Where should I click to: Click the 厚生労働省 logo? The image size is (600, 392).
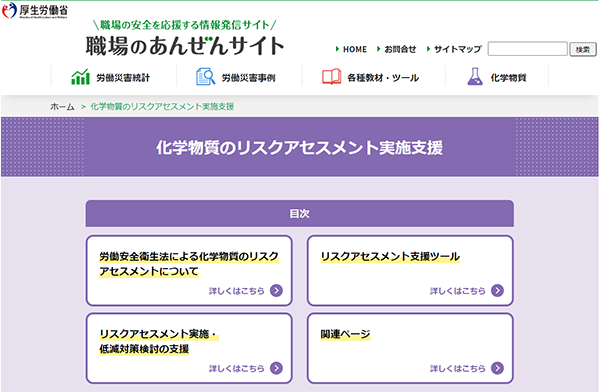click(35, 10)
